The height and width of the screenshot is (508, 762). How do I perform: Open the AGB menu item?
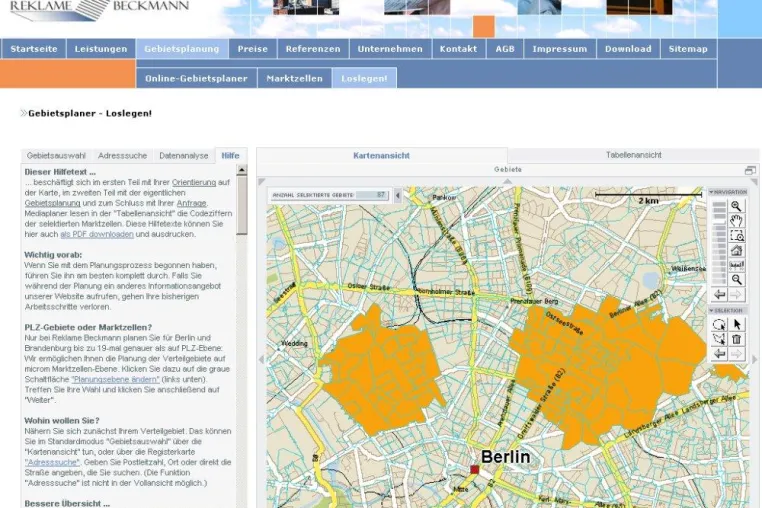(505, 49)
